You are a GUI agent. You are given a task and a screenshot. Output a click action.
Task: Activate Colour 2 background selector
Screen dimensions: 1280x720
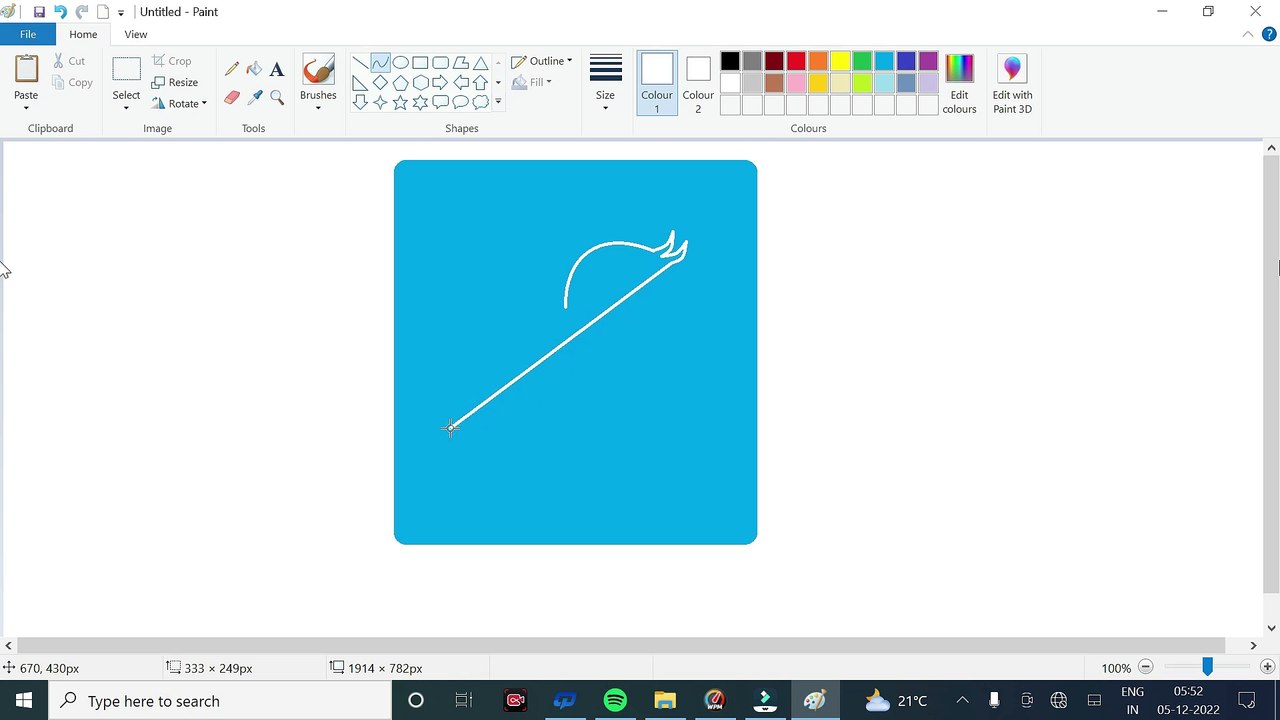pyautogui.click(x=698, y=82)
